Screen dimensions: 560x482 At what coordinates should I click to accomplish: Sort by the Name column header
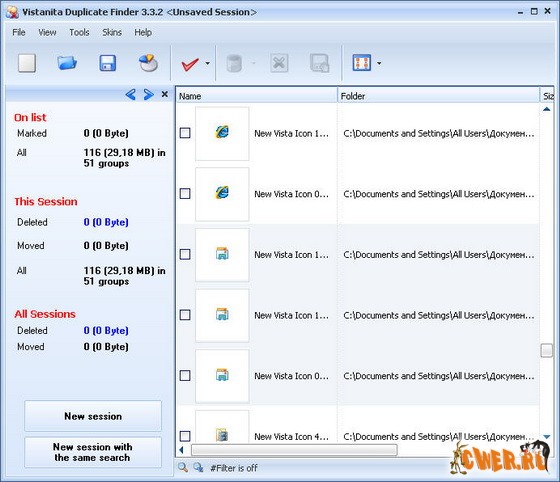256,96
